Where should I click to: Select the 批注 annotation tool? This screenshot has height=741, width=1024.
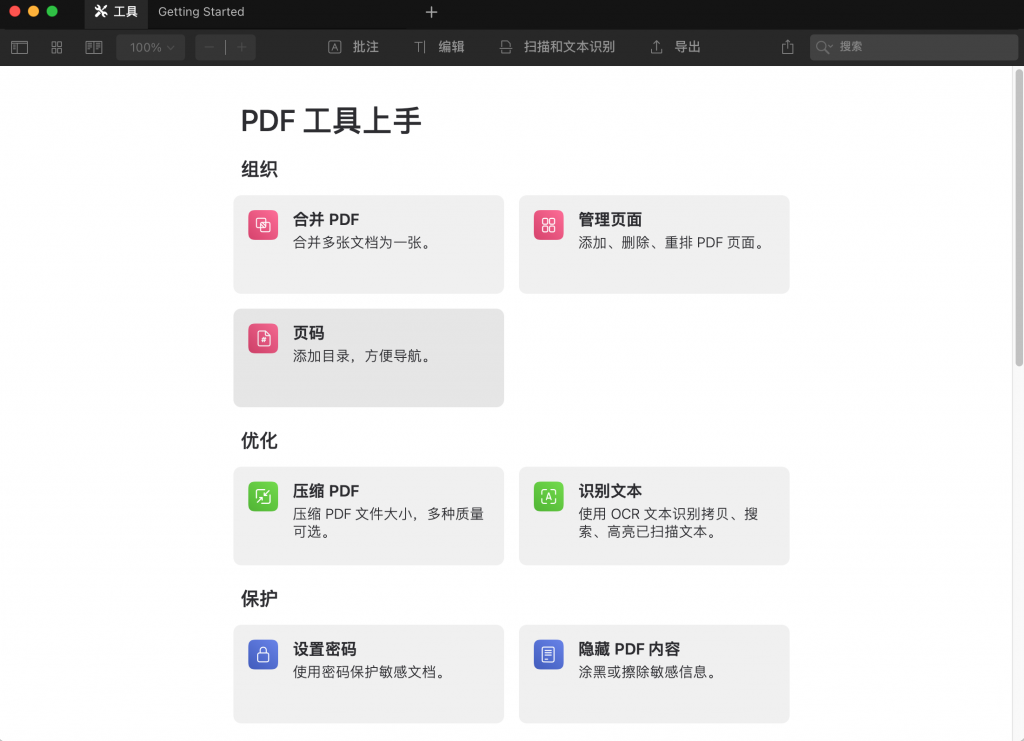(352, 46)
